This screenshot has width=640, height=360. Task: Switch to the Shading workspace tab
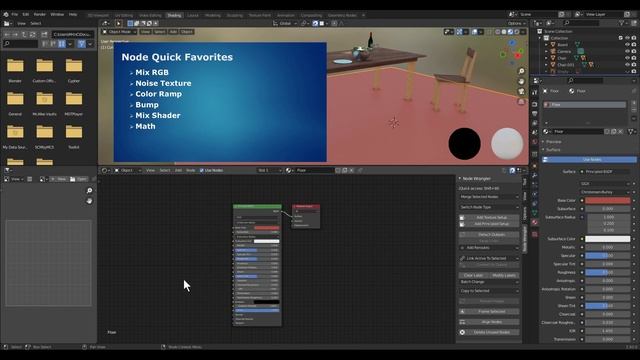pos(174,16)
